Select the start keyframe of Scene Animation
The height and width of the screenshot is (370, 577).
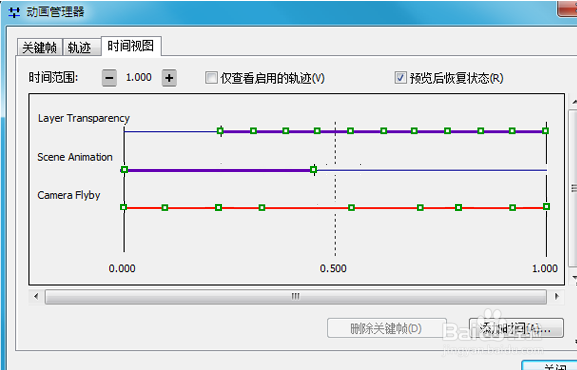tap(124, 170)
